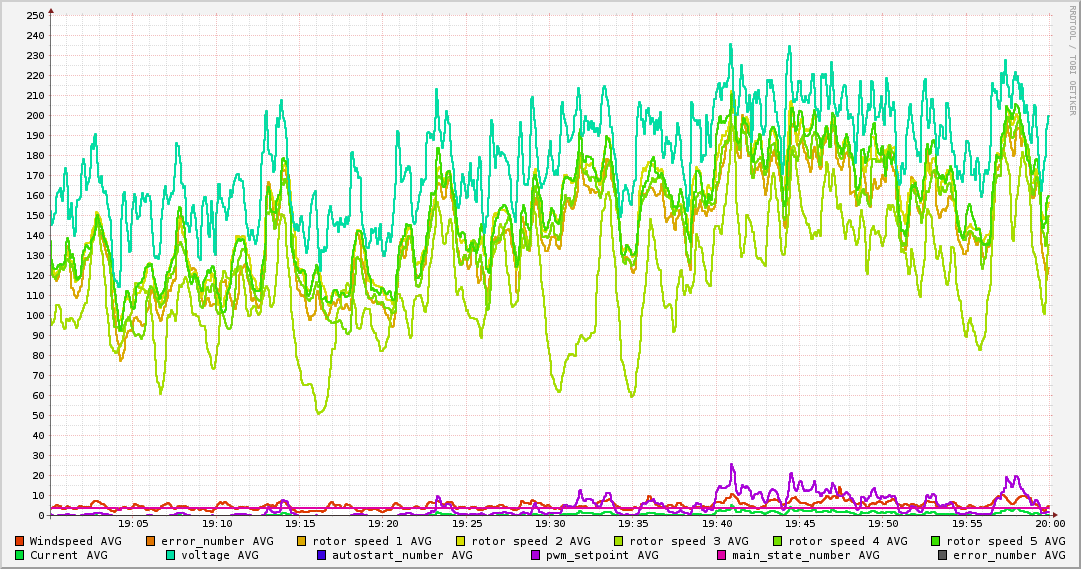
Task: Select the "rotor speed 2 AVG" label
Action: [531, 541]
